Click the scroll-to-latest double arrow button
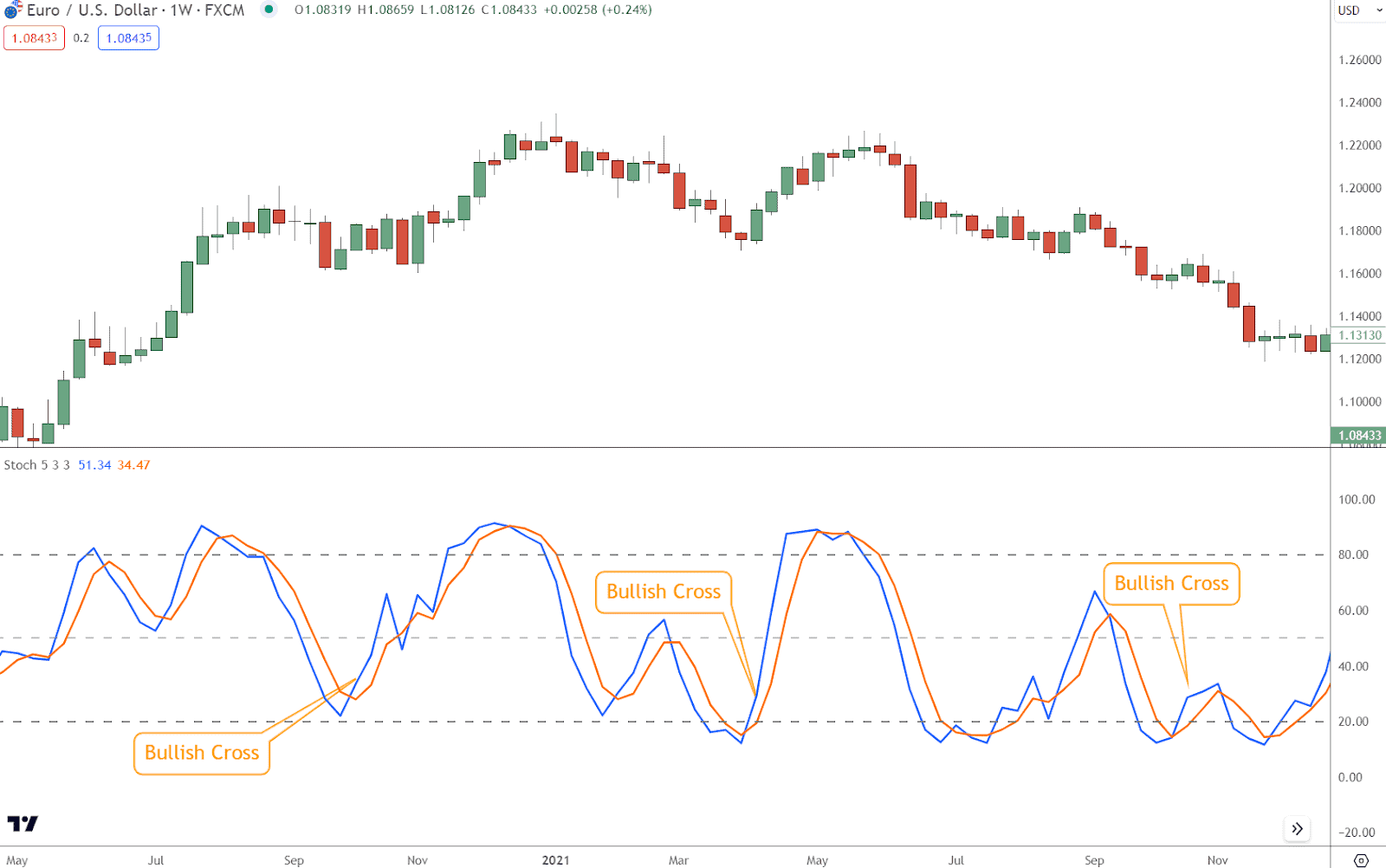This screenshot has height=868, width=1386. click(x=1297, y=828)
